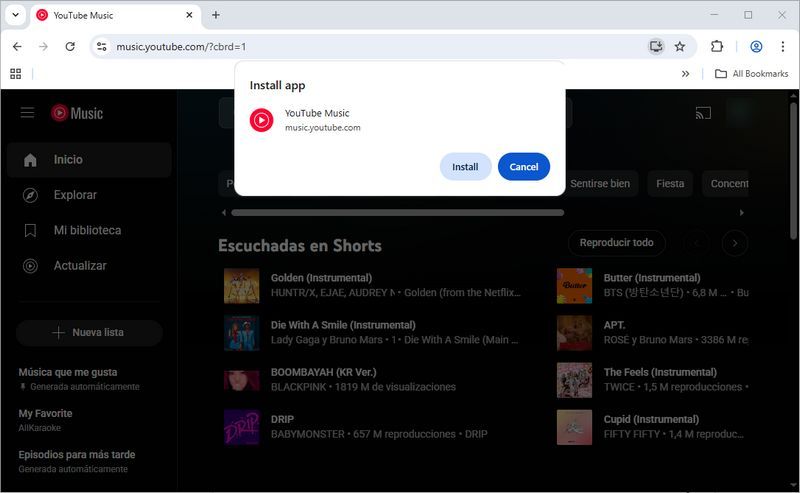The height and width of the screenshot is (493, 800).
Task: Go back using browser back arrow
Action: [17, 46]
